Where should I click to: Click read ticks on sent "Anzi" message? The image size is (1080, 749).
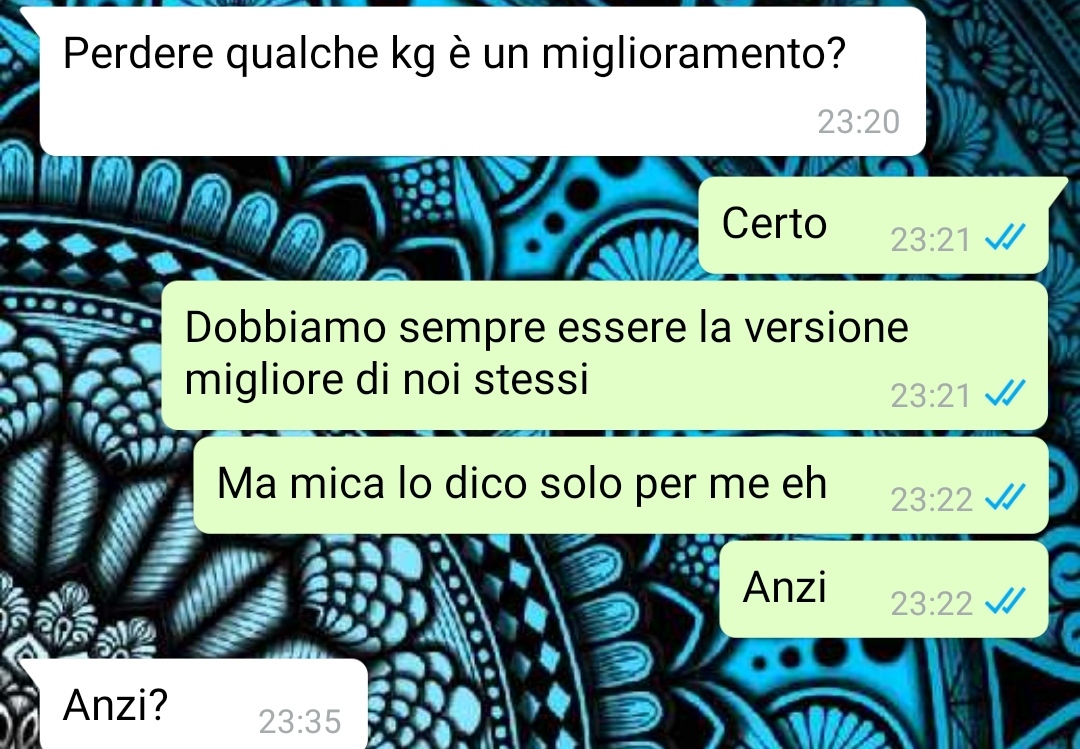[1005, 602]
